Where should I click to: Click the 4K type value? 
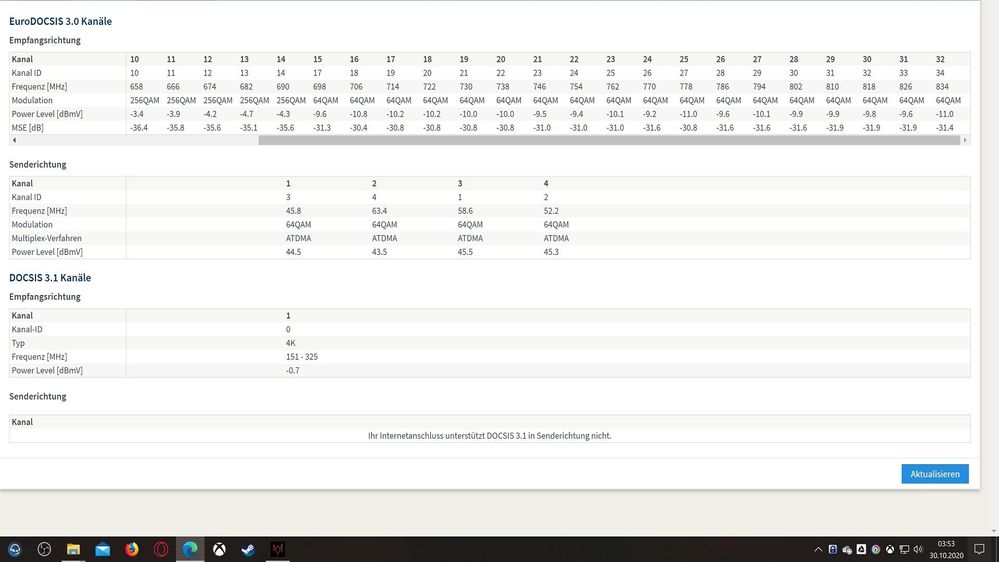tap(291, 343)
